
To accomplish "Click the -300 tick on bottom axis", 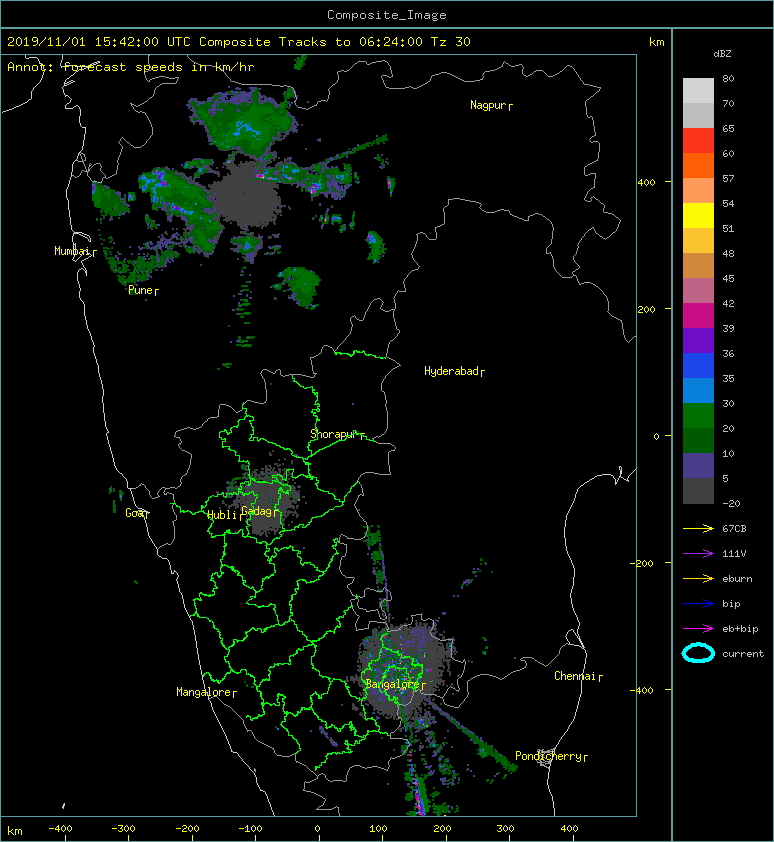I will coord(123,829).
